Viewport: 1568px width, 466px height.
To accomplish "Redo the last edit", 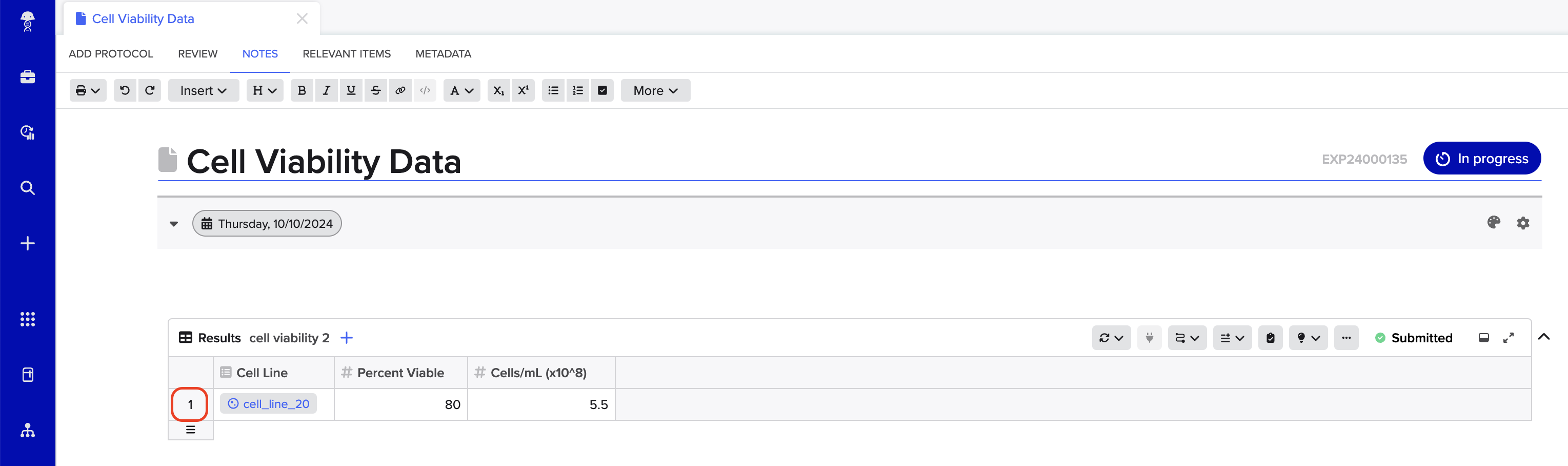I will coord(150,90).
